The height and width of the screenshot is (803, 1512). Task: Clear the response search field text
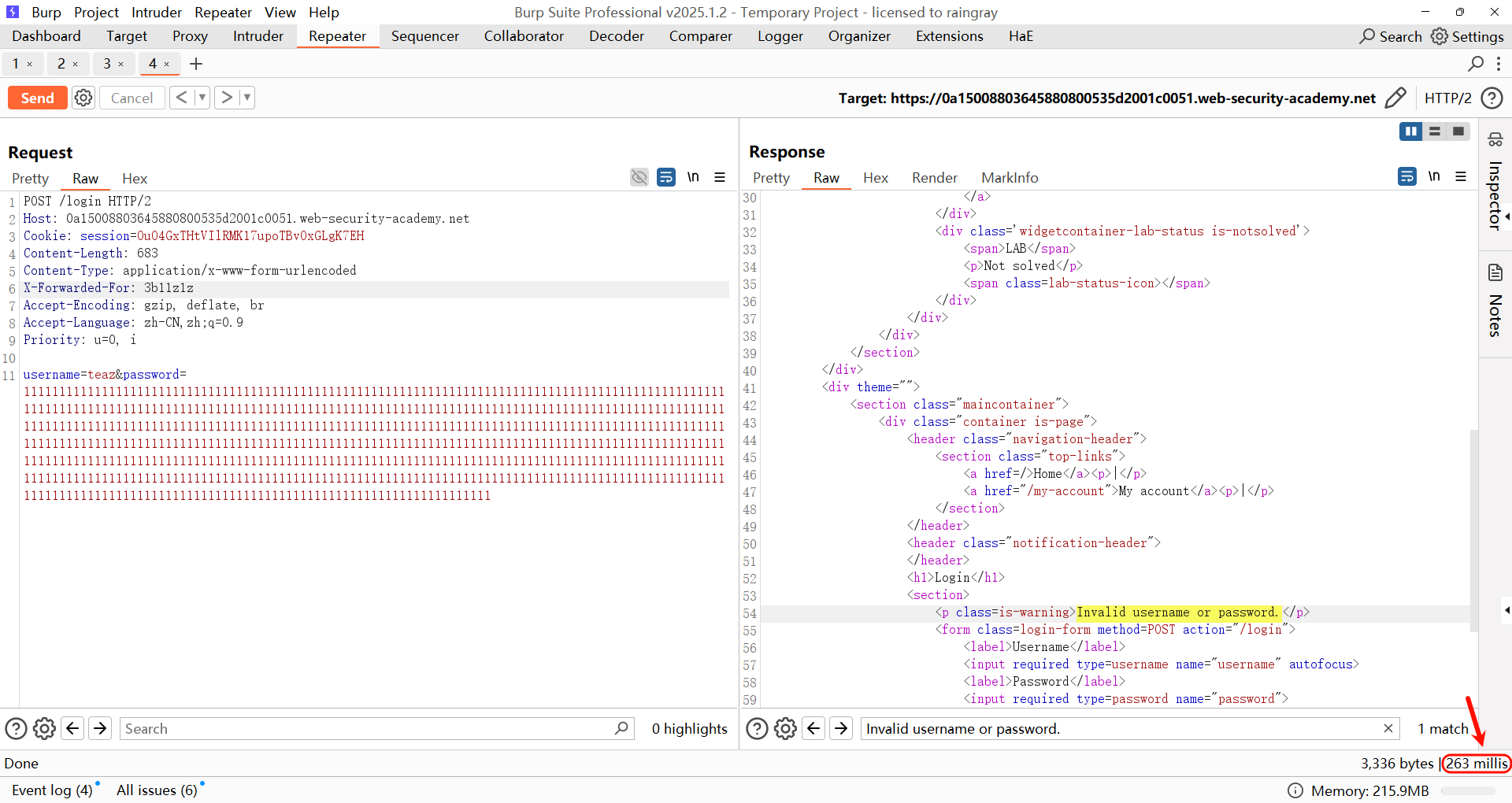1388,728
